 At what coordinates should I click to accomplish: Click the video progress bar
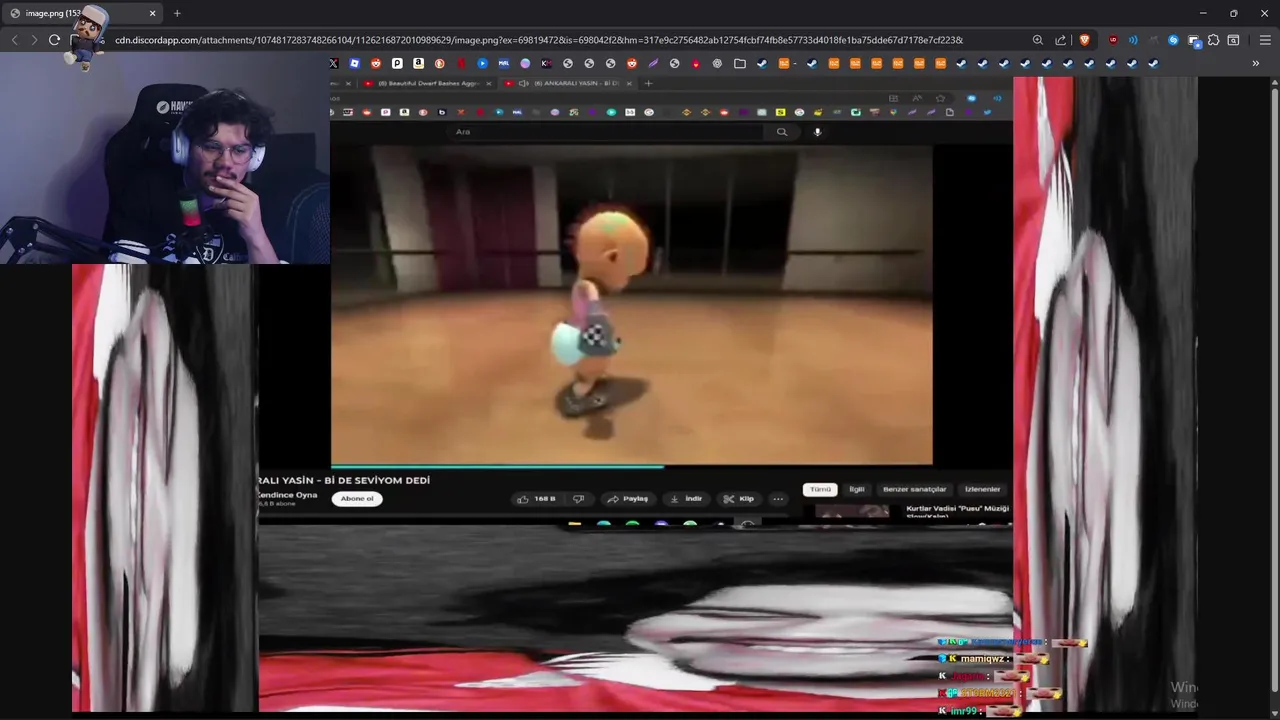tap(632, 466)
